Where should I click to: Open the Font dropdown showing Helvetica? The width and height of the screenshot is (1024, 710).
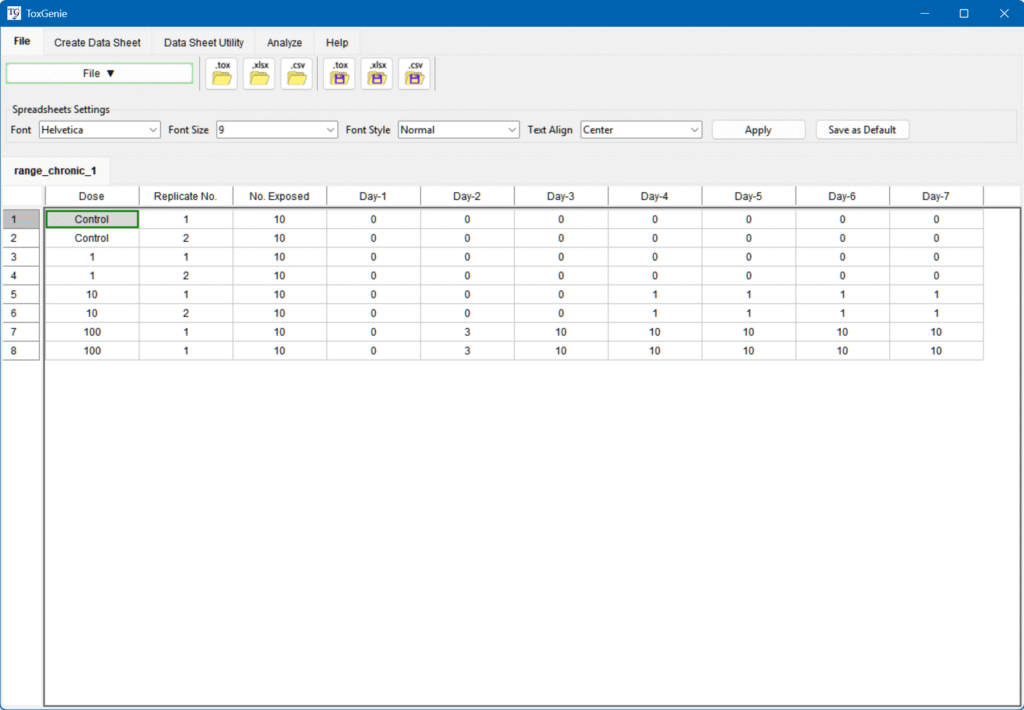point(99,130)
